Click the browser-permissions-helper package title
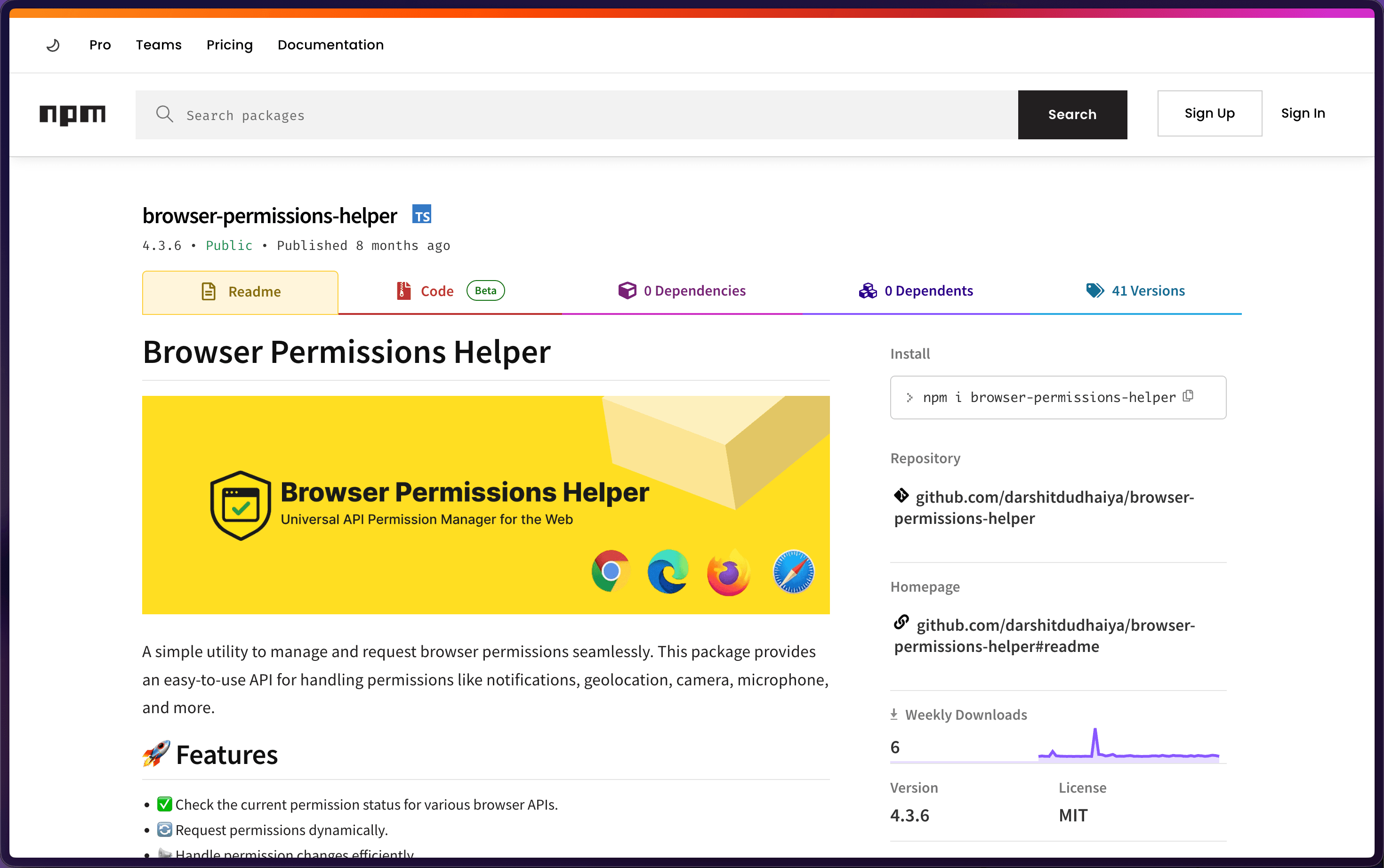The height and width of the screenshot is (868, 1384). [x=270, y=216]
